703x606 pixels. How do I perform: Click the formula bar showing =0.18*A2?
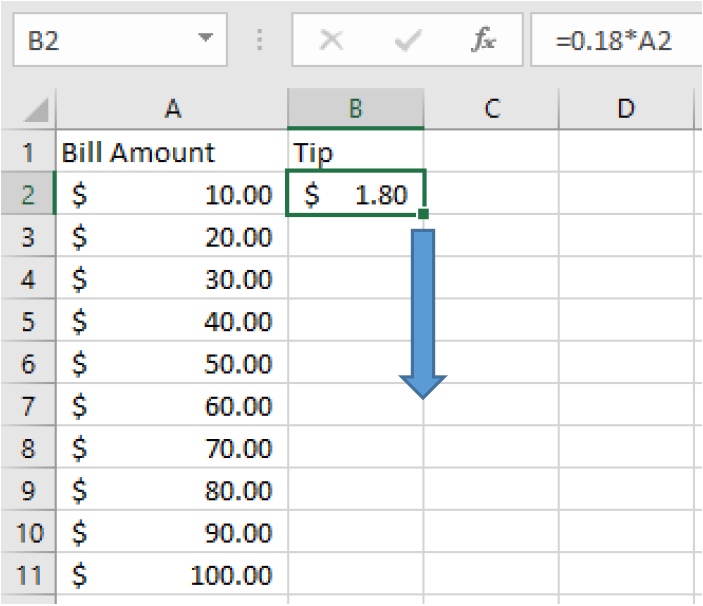tap(617, 40)
